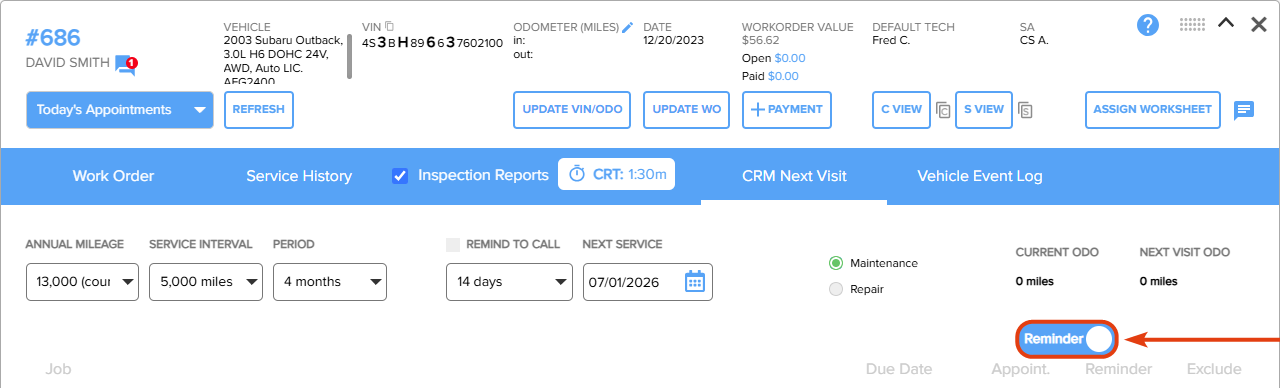Click the next service date field
The image size is (1280, 388).
(648, 282)
